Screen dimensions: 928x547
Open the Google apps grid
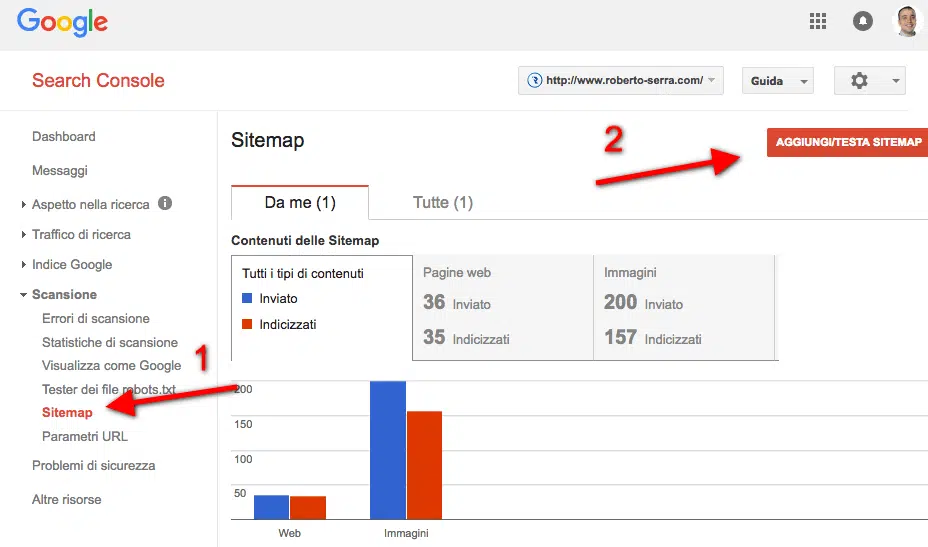coord(818,21)
